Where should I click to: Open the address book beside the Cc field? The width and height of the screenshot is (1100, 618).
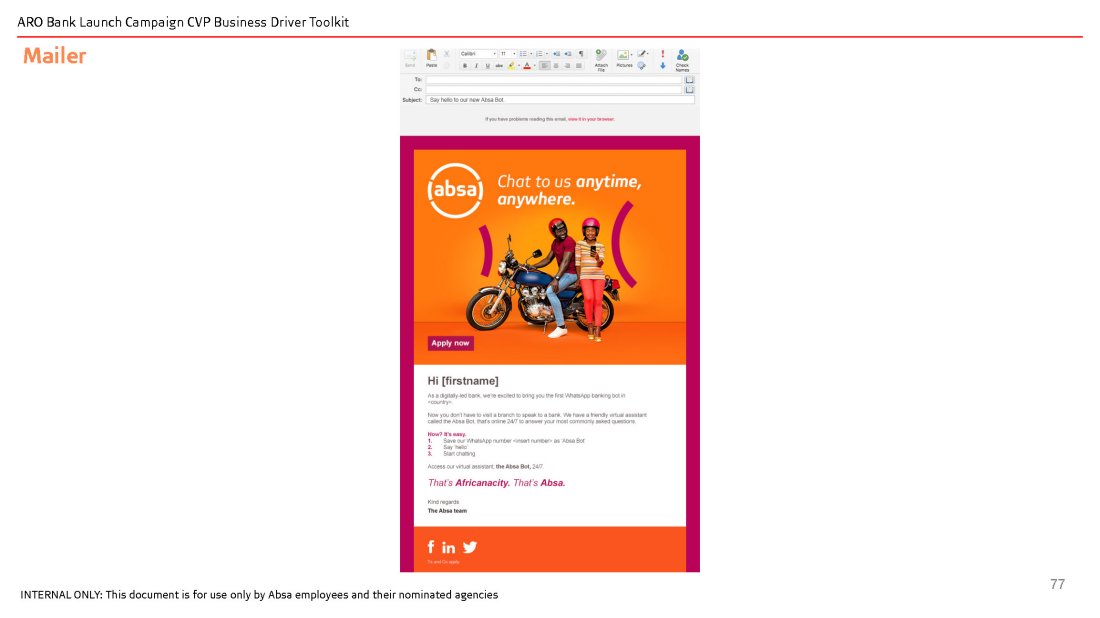(x=690, y=90)
